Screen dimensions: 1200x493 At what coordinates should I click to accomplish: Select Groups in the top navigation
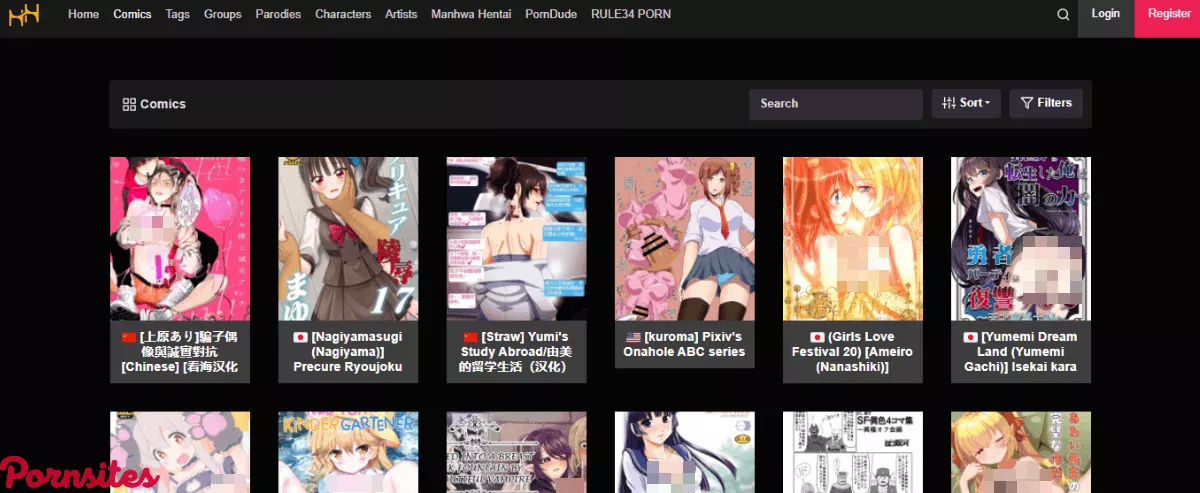click(222, 15)
